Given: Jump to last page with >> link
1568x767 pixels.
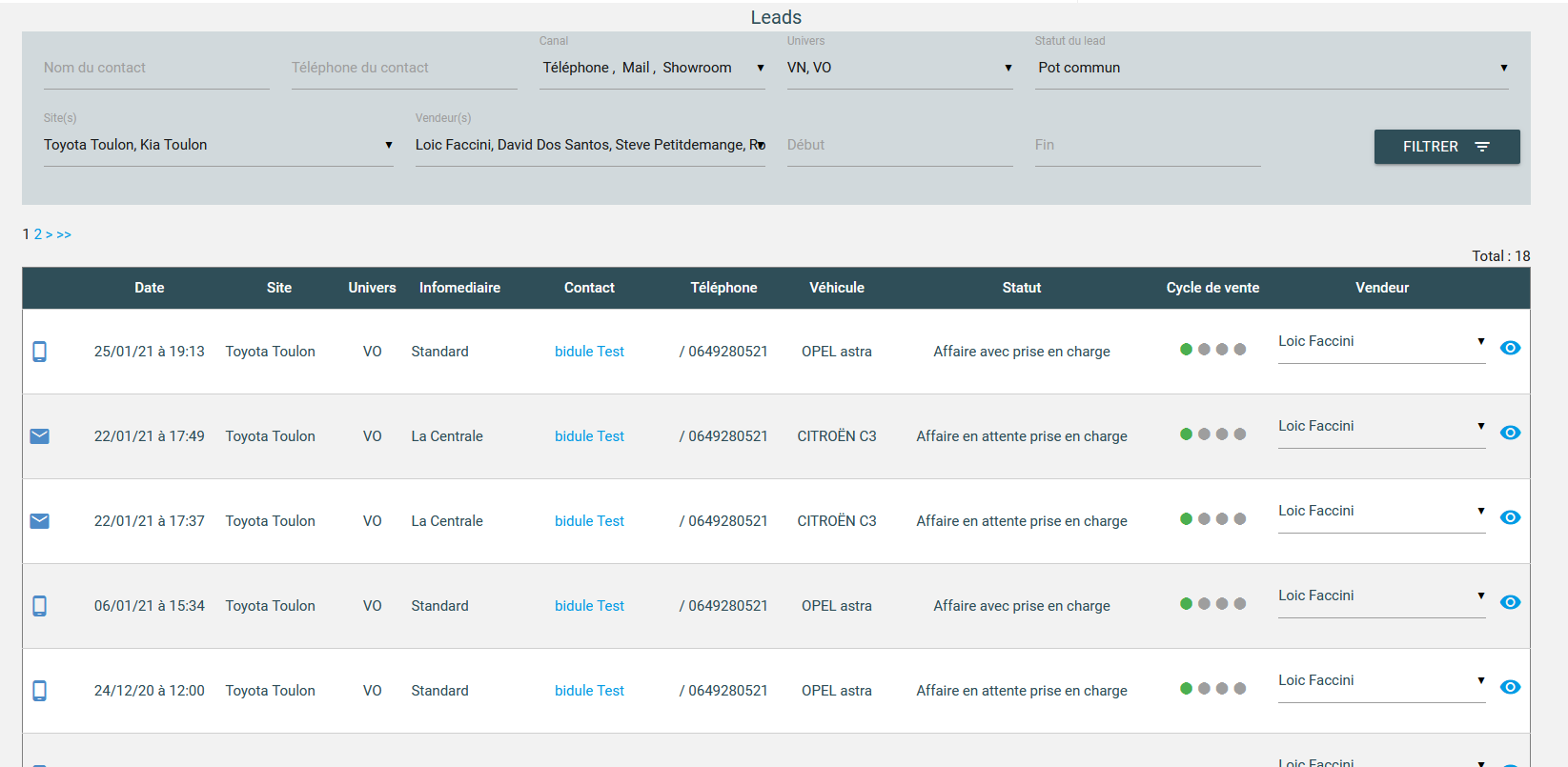Looking at the screenshot, I should 64,234.
